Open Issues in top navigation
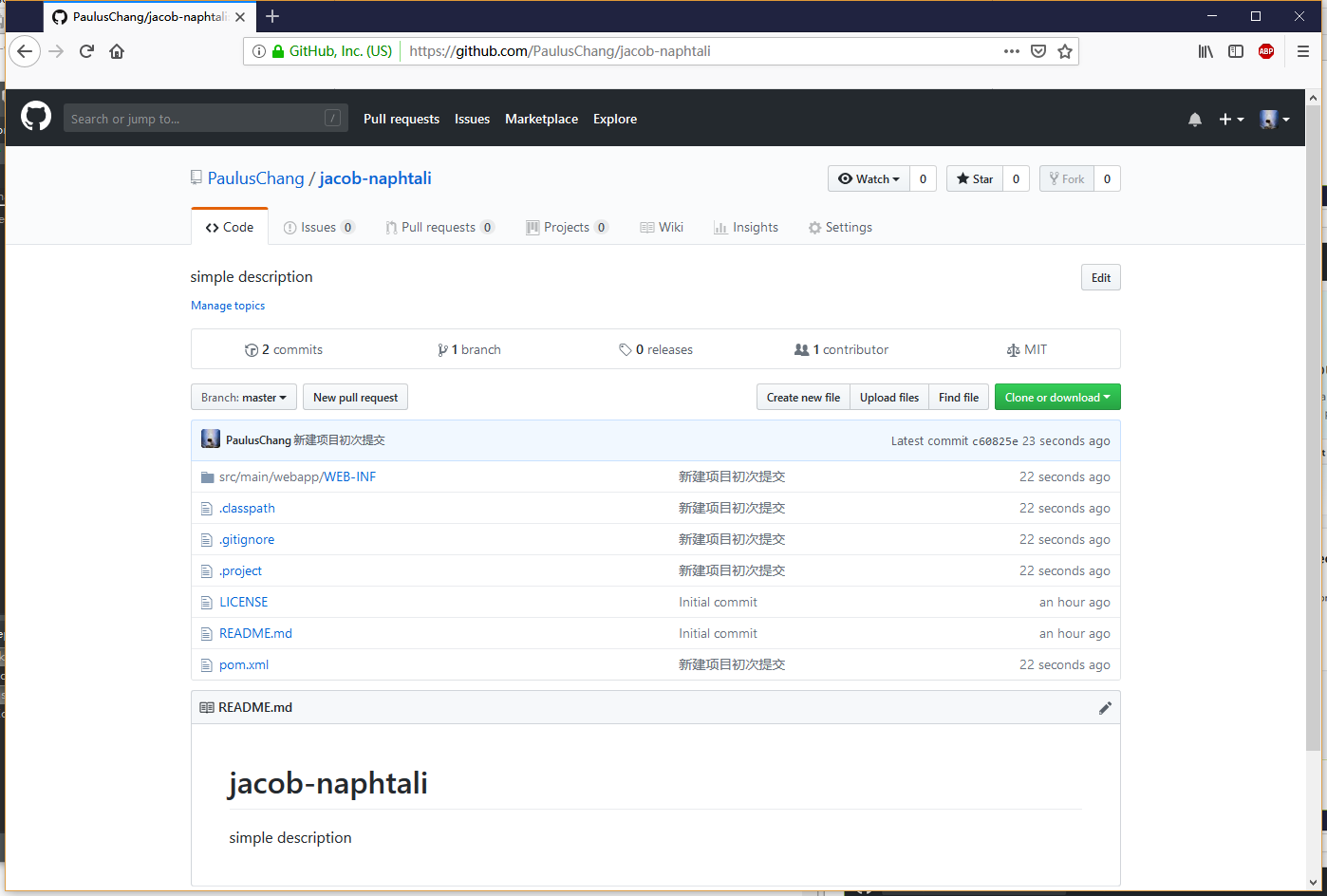Viewport: 1327px width, 896px height. coord(472,119)
